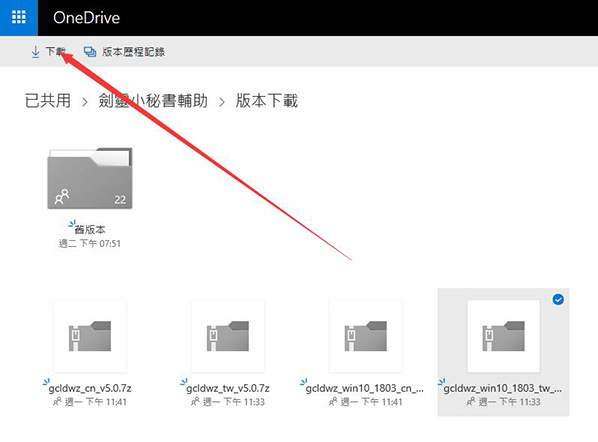The image size is (598, 442).
Task: Click the shared people icon on the folder tile
Action: (62, 196)
